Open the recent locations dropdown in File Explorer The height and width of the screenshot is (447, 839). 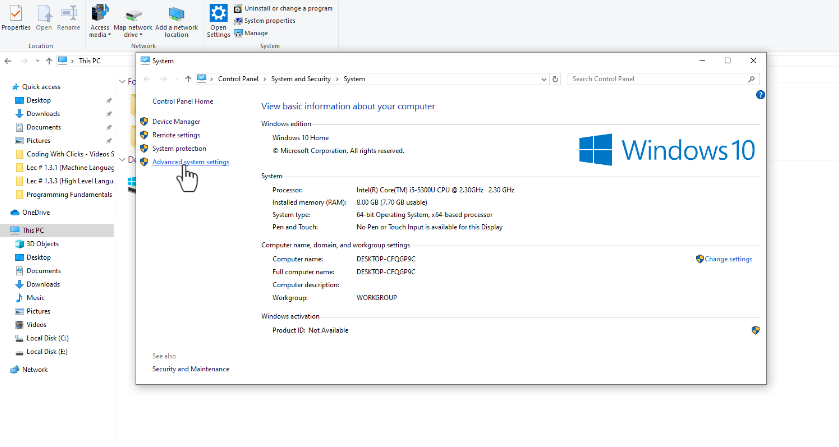(37, 61)
